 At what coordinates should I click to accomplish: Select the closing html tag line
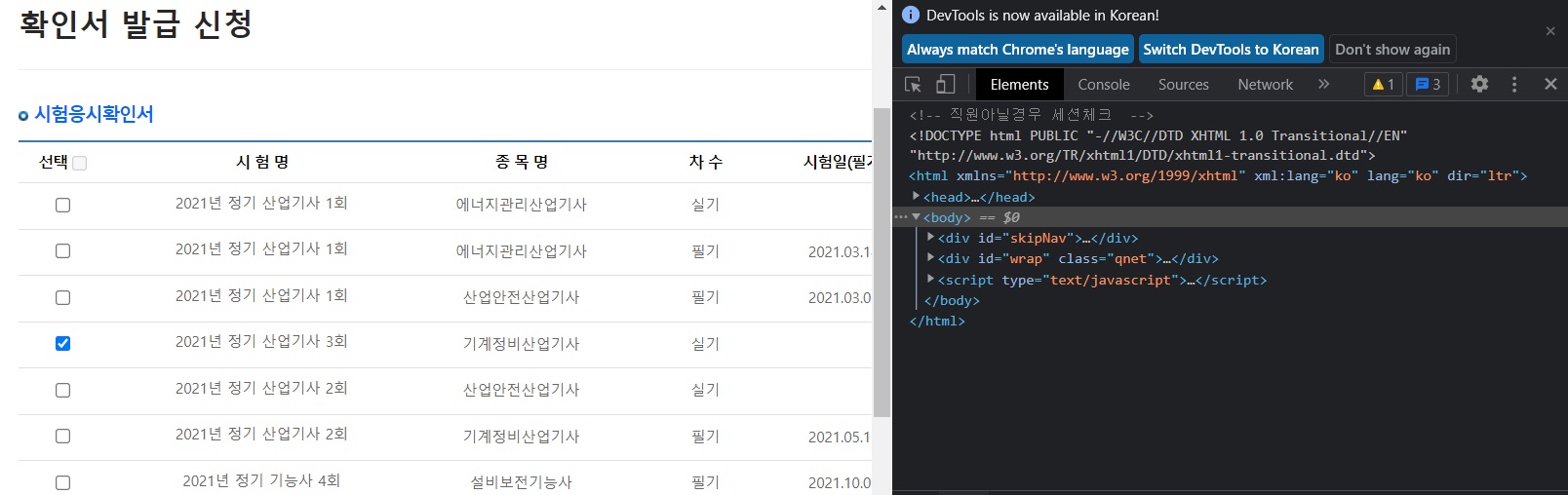tap(937, 321)
